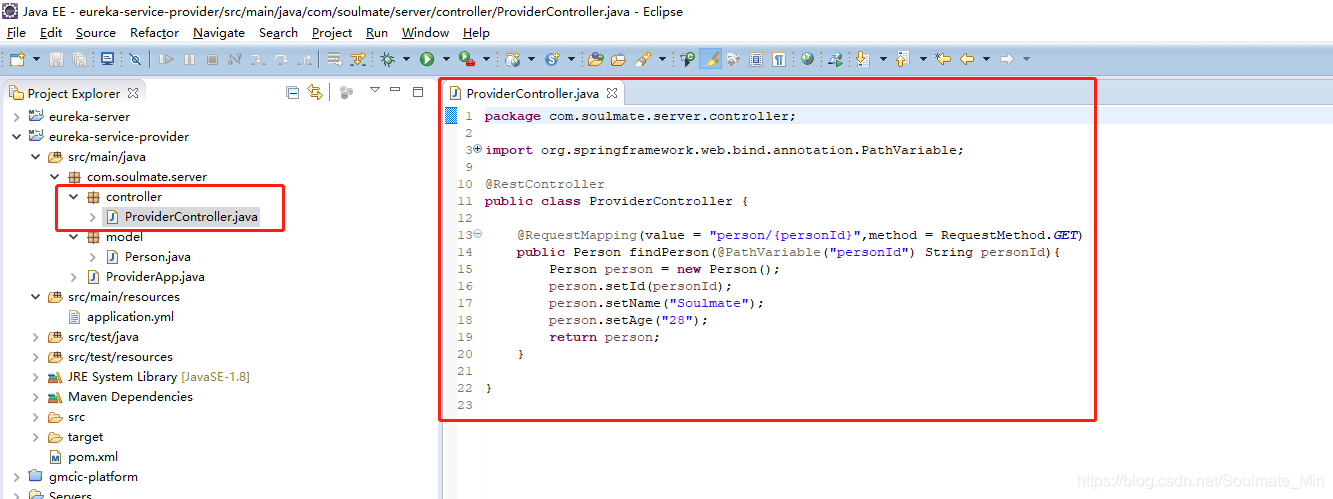The width and height of the screenshot is (1333, 499).
Task: Open the Window menu
Action: [425, 32]
